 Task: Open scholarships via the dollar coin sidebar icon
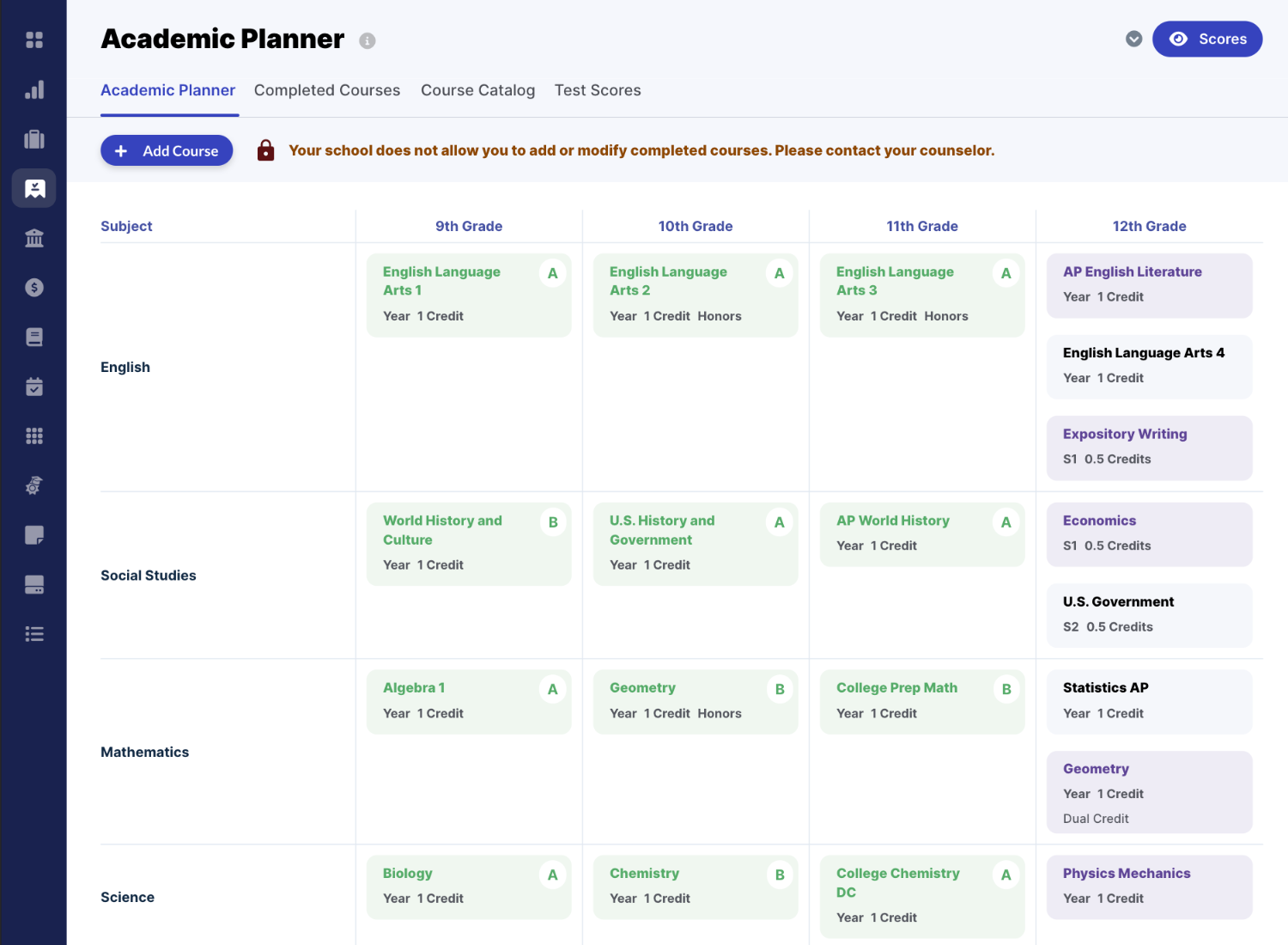pyautogui.click(x=34, y=288)
